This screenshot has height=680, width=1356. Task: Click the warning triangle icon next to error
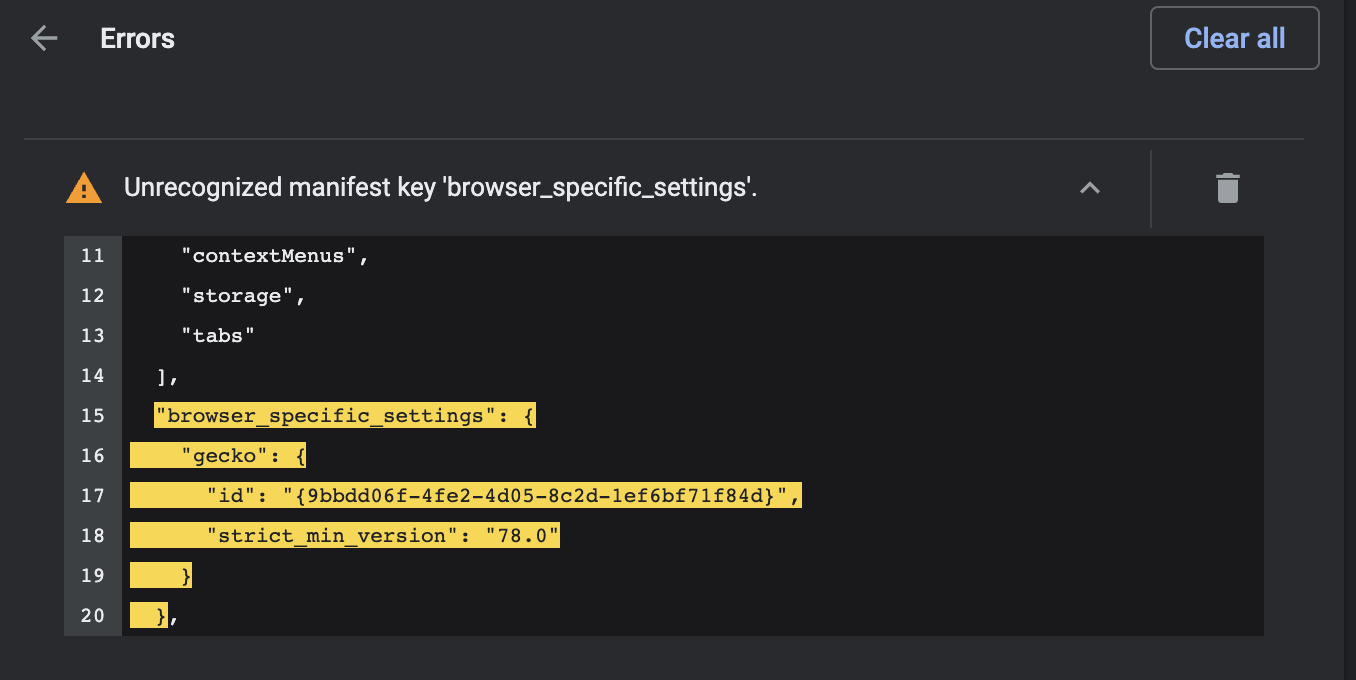pyautogui.click(x=84, y=187)
